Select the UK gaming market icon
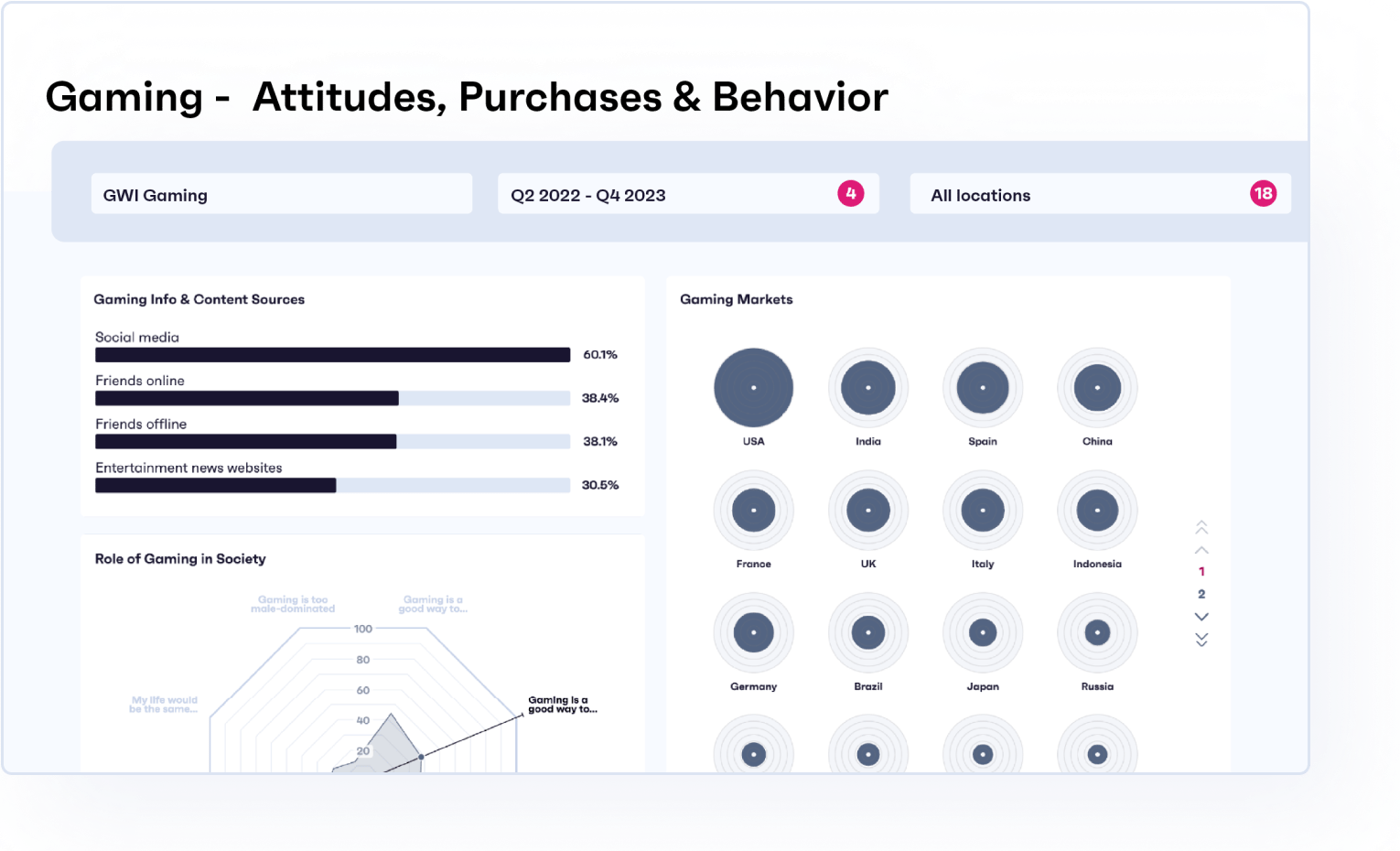The image size is (1400, 851). 867,510
